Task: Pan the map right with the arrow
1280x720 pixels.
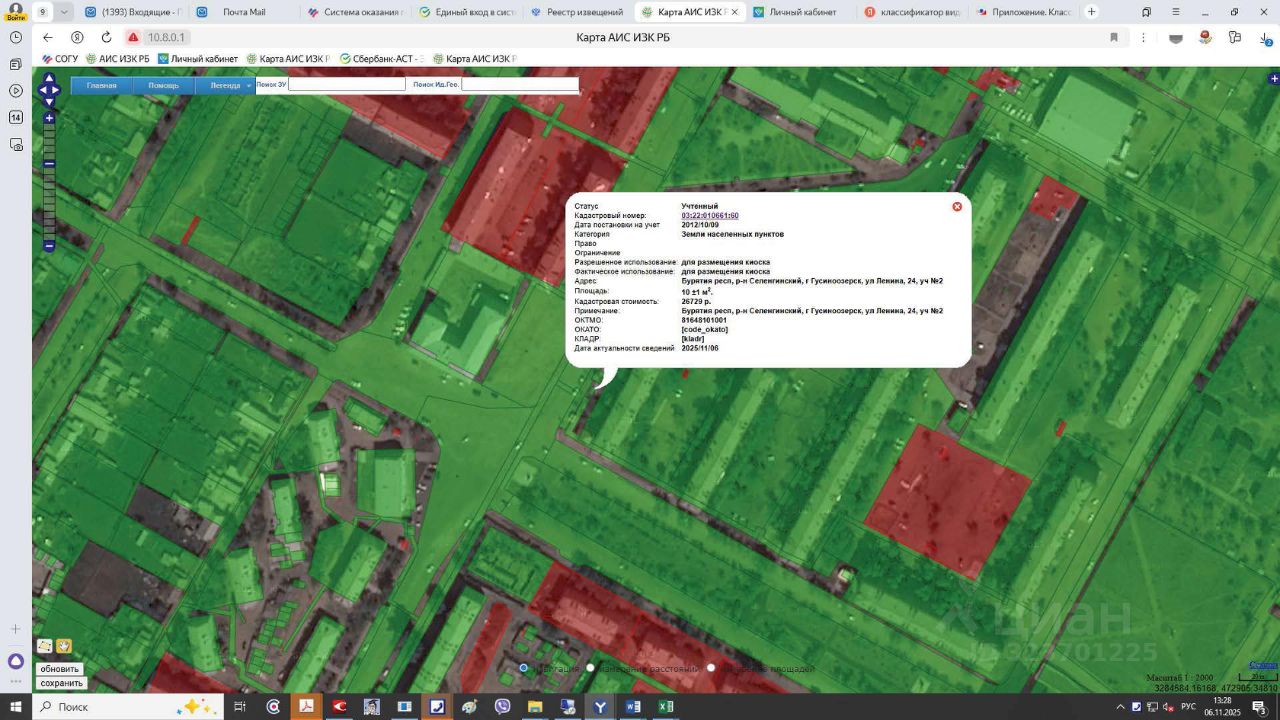Action: point(57,90)
